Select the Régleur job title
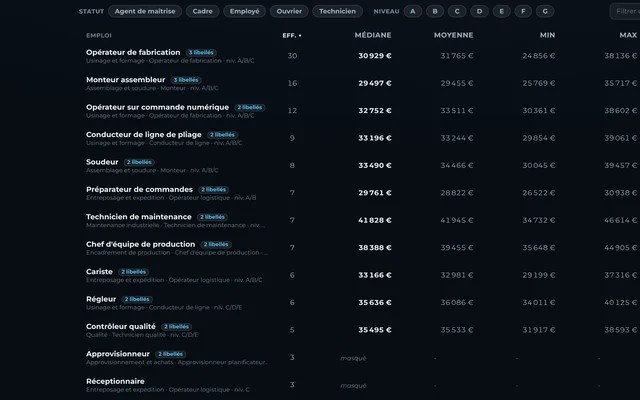This screenshot has height=400, width=640. (x=101, y=299)
